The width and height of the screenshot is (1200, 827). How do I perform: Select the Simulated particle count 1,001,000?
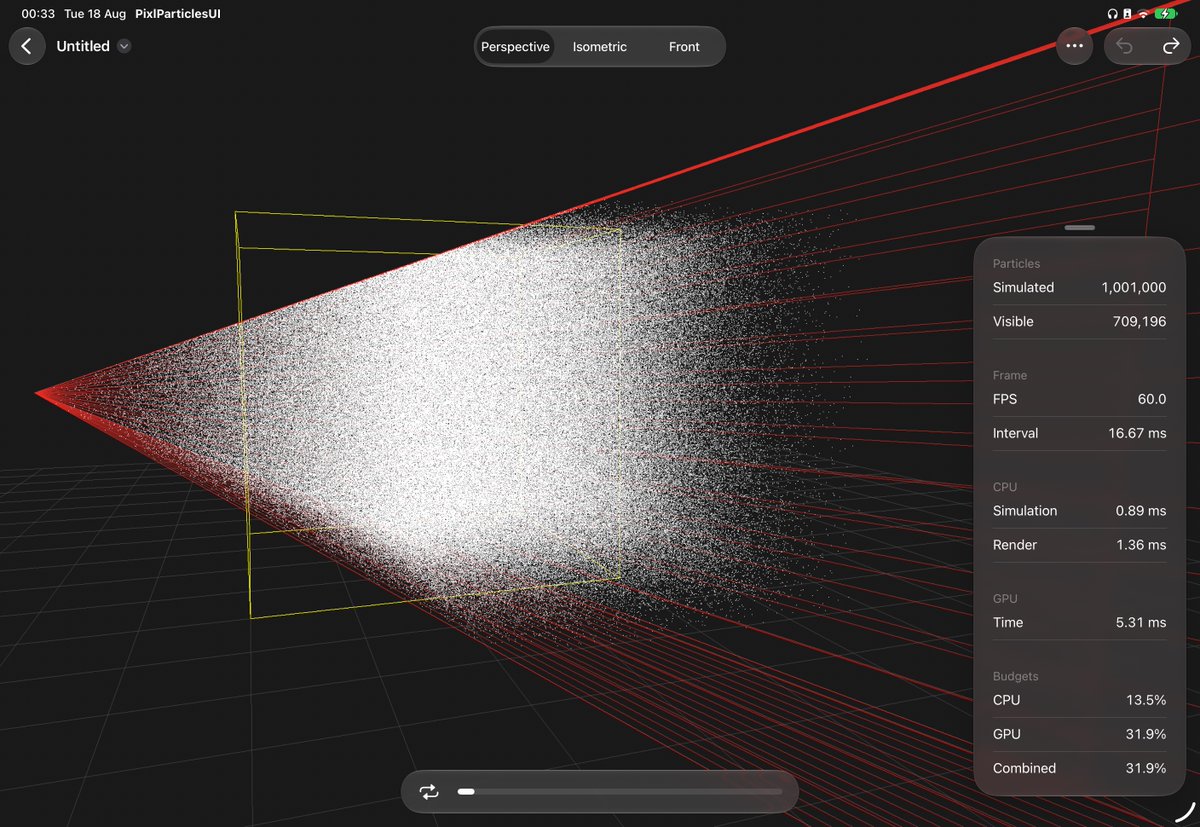click(x=1134, y=287)
